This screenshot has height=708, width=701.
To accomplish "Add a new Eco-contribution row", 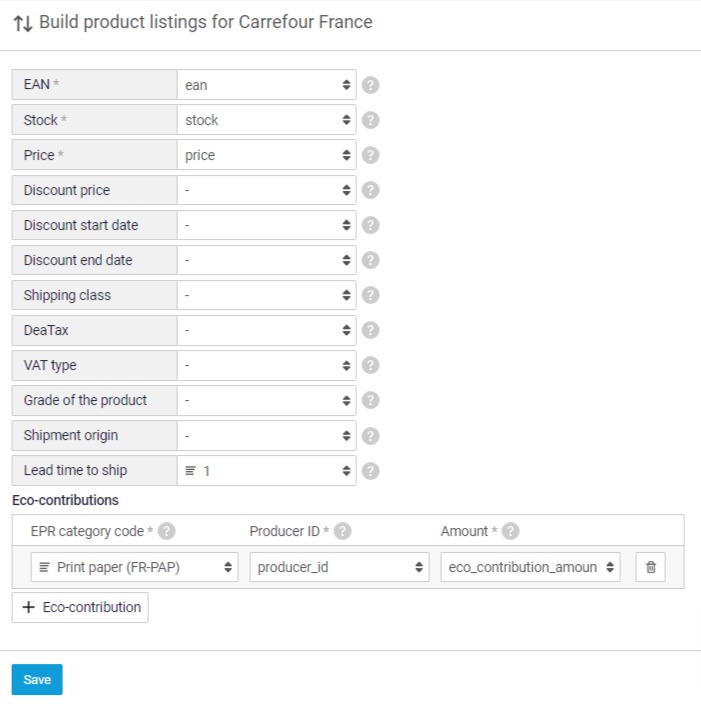I will pyautogui.click(x=80, y=607).
